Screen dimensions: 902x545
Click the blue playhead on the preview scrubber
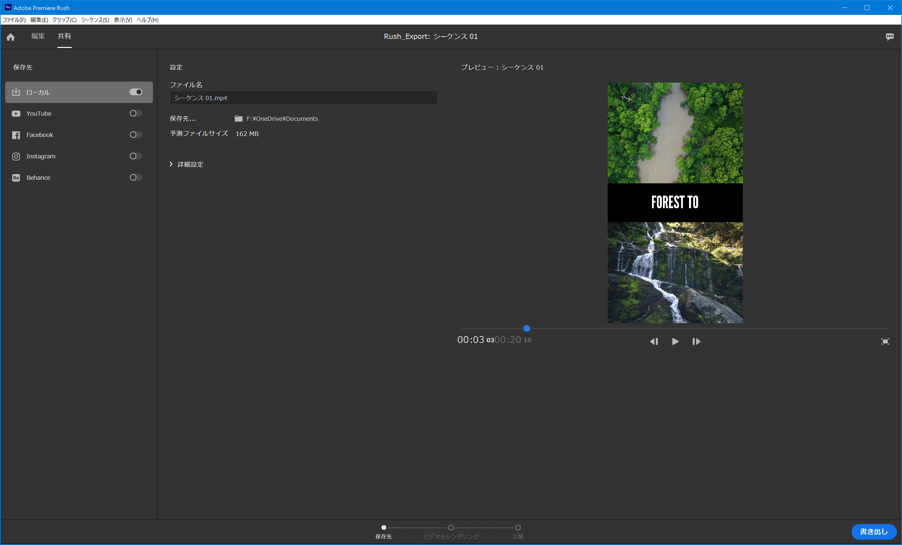point(527,328)
